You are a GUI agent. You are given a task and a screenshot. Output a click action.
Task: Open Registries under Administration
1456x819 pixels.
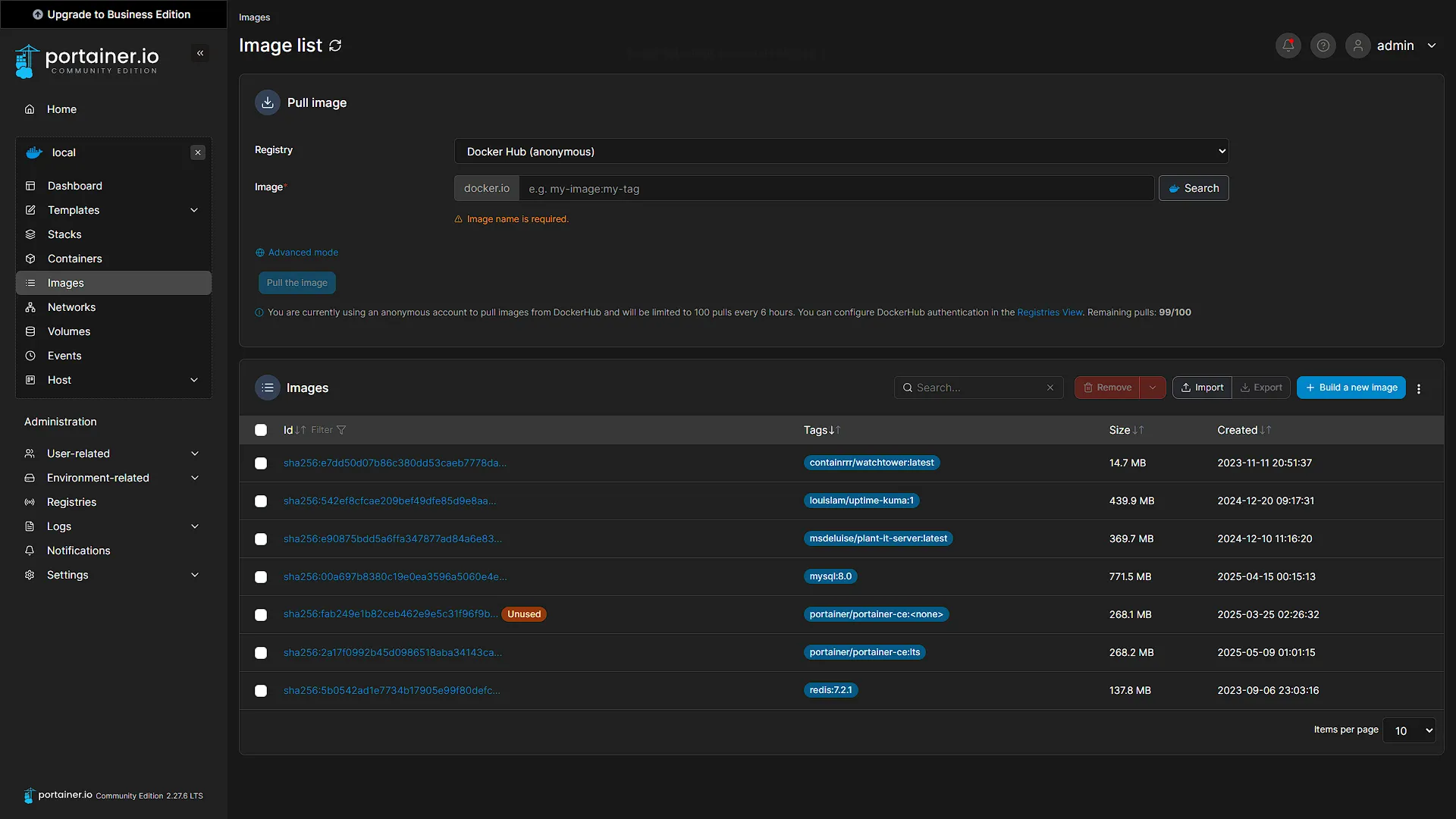[x=113, y=502]
